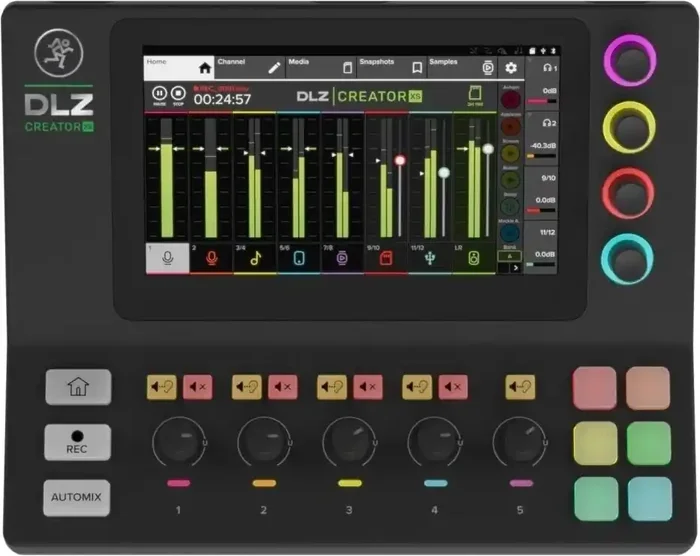Grab the LR main white fader knob
This screenshot has height=556, width=700.
click(488, 149)
